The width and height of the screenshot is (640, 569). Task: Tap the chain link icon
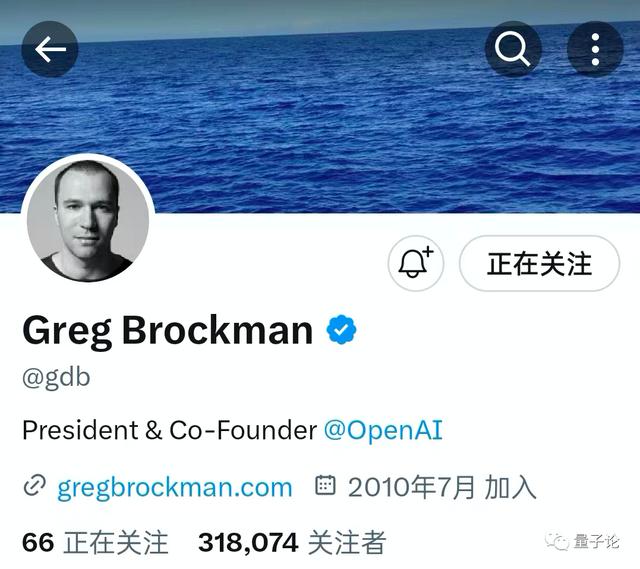point(35,486)
